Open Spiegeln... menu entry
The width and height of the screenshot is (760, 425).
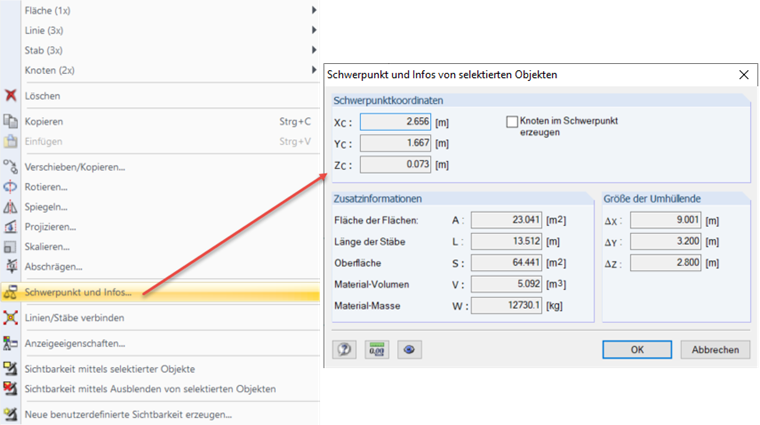click(160, 206)
